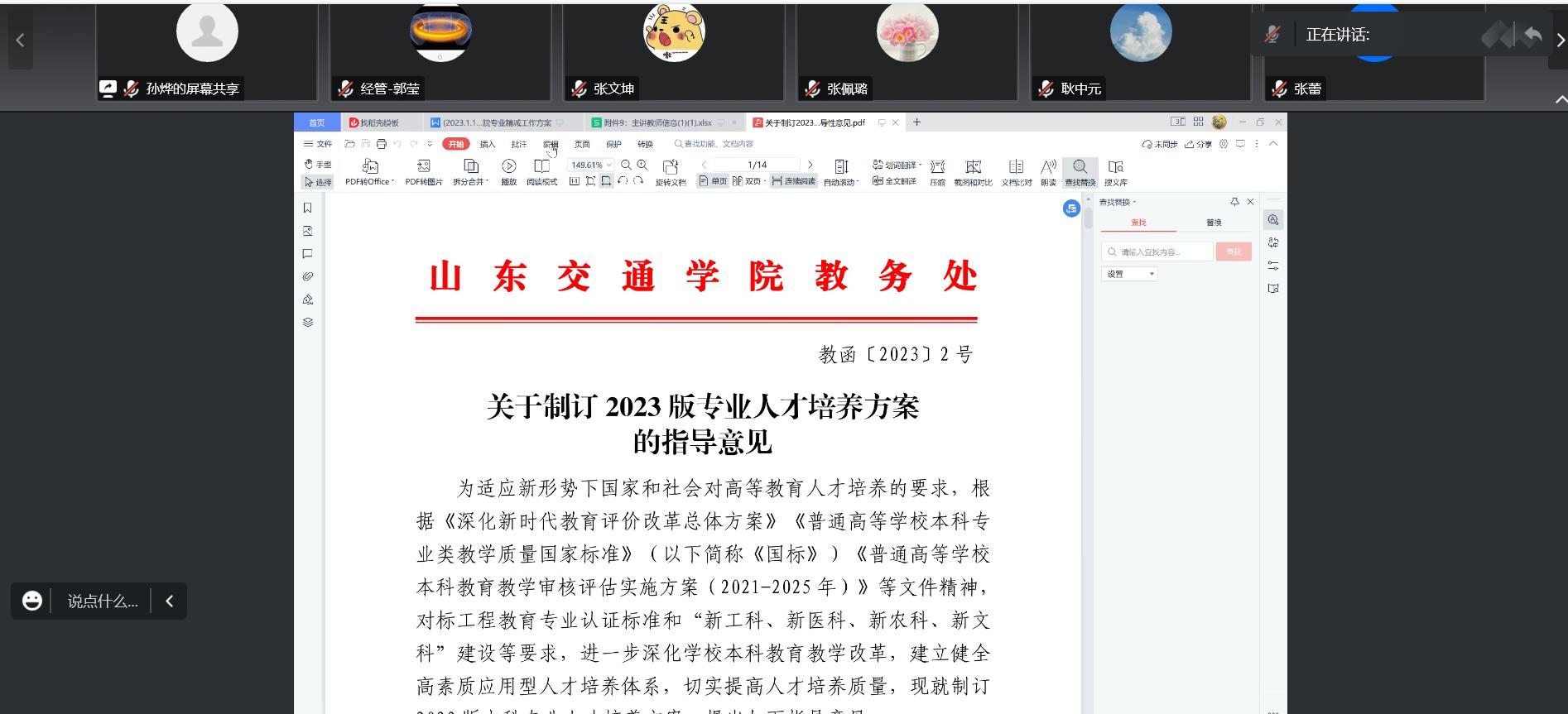
Task: Open the 插入 ribbon tab
Action: (x=488, y=144)
